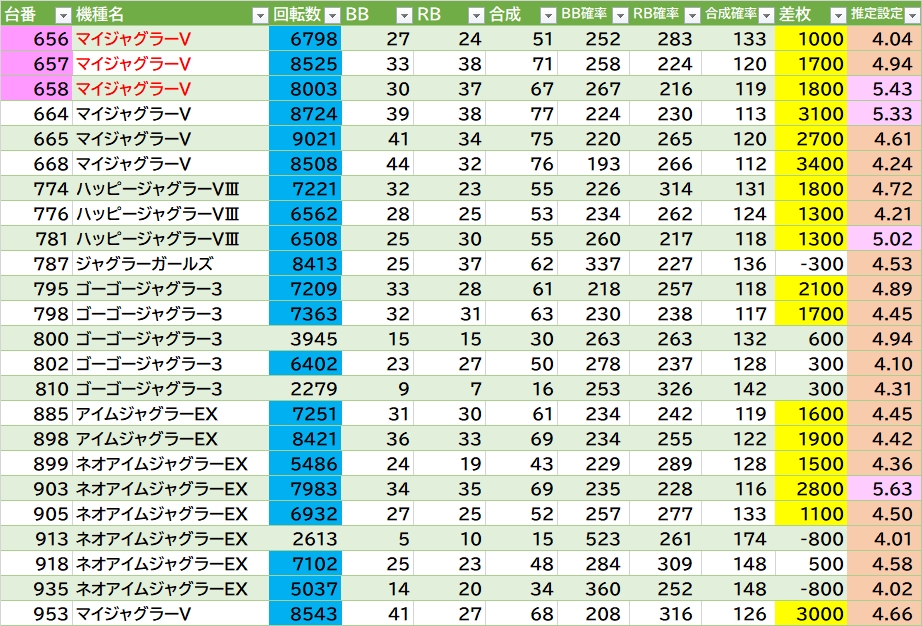Screen dimensions: 922x626
Task: Select the 差枚 cell showing -300
Action: click(x=810, y=264)
